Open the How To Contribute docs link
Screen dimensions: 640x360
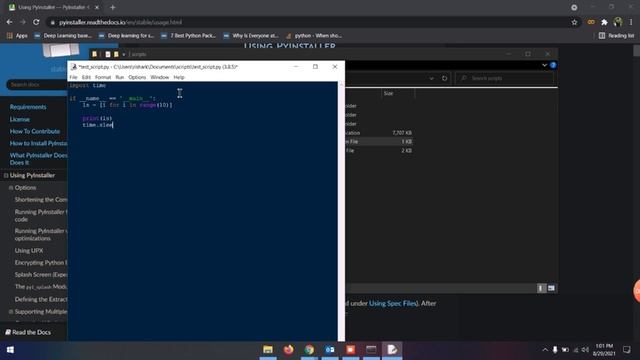point(35,131)
